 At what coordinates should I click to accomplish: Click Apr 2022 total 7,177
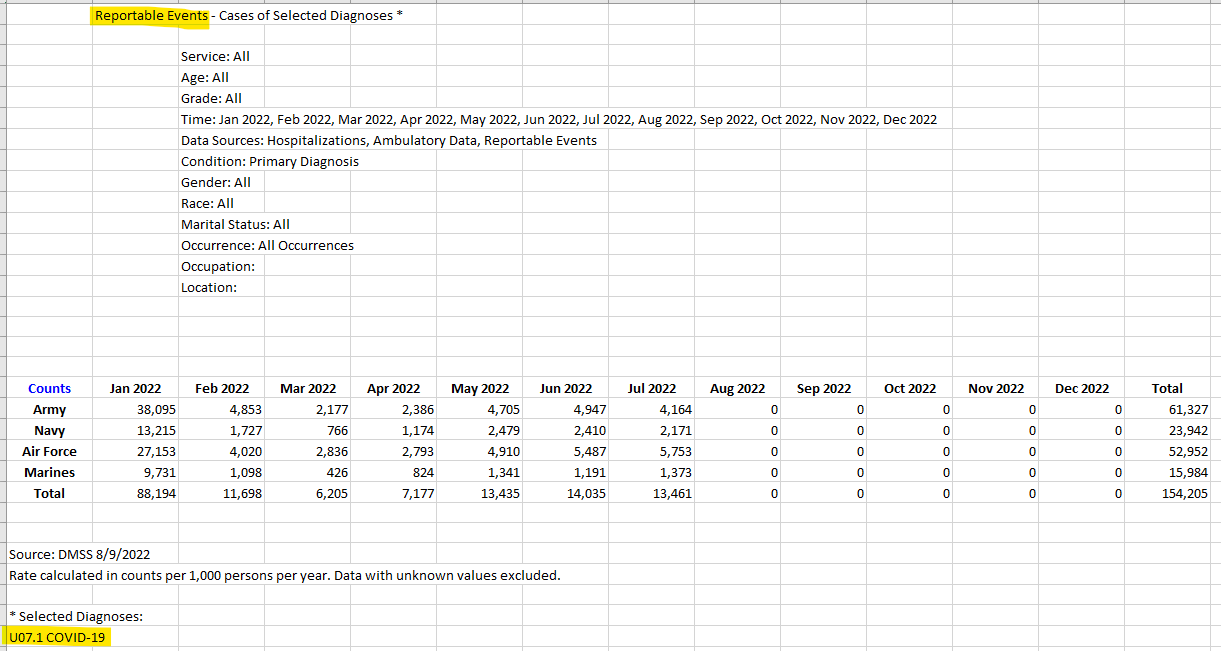418,493
